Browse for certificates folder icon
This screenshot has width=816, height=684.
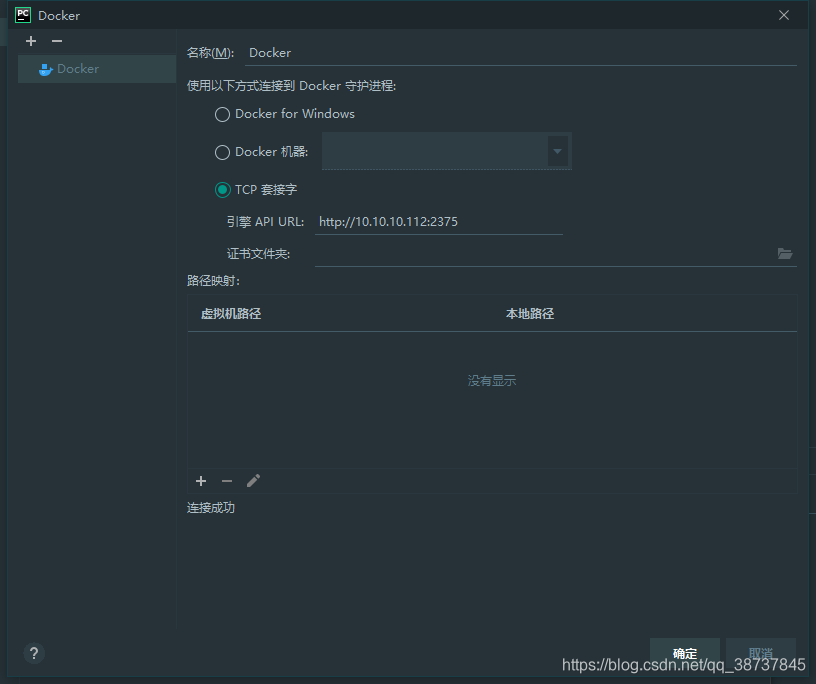785,254
